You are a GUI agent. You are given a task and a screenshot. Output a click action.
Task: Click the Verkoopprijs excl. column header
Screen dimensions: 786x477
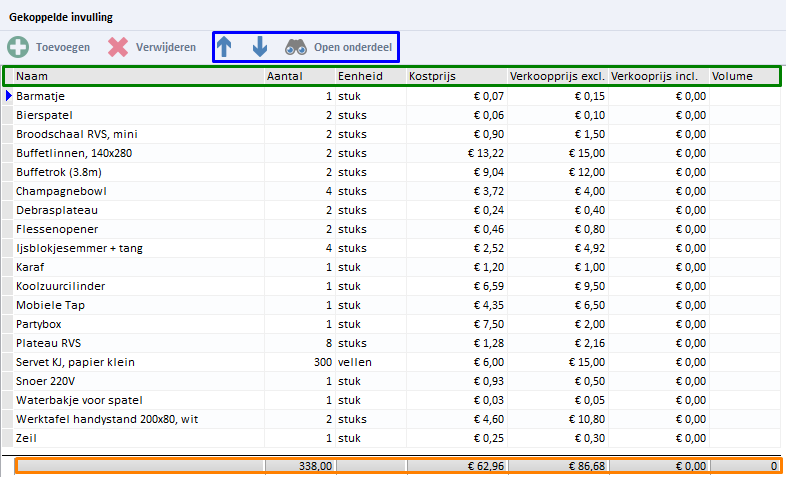pos(557,76)
